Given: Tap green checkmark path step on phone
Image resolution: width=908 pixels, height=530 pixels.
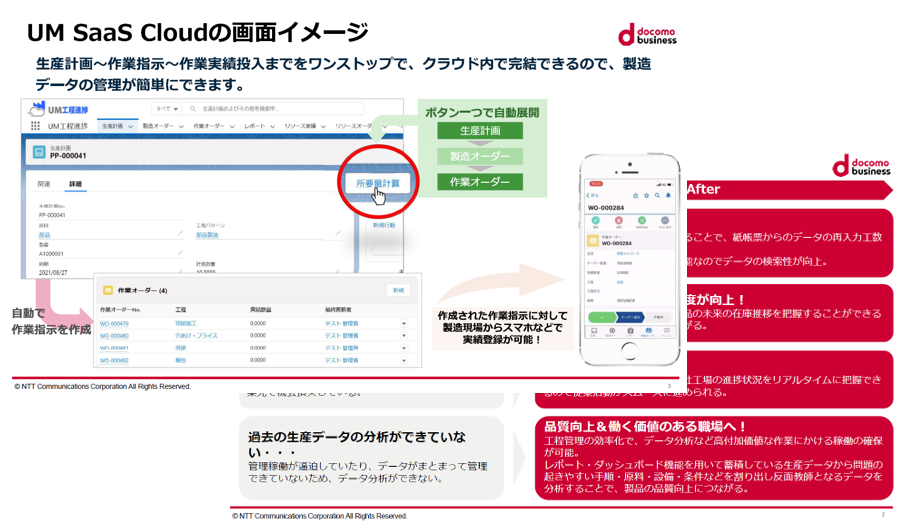Looking at the screenshot, I should click(602, 317).
